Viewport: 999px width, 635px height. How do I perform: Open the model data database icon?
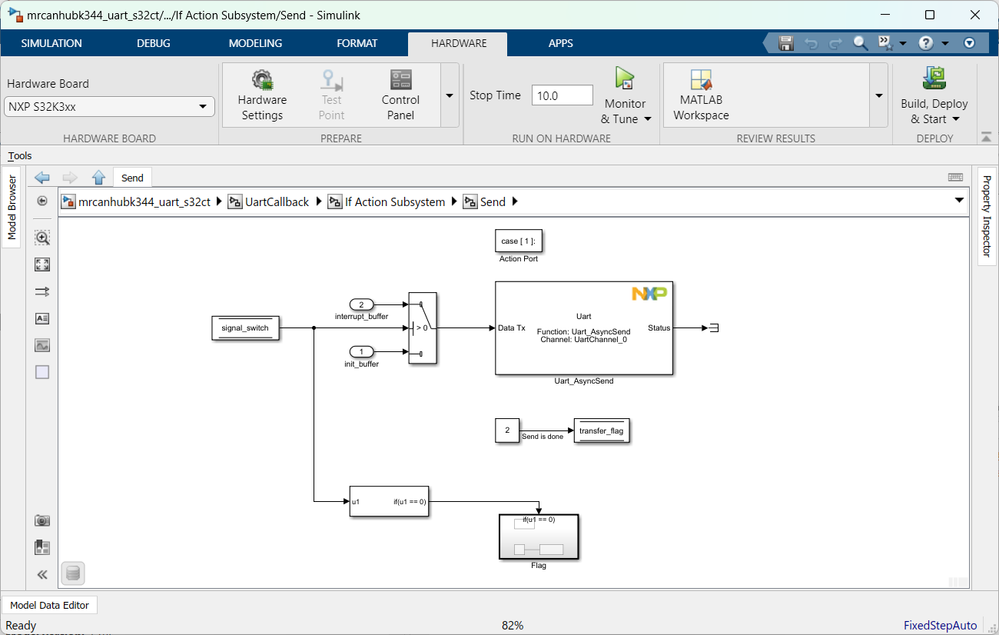coord(73,573)
